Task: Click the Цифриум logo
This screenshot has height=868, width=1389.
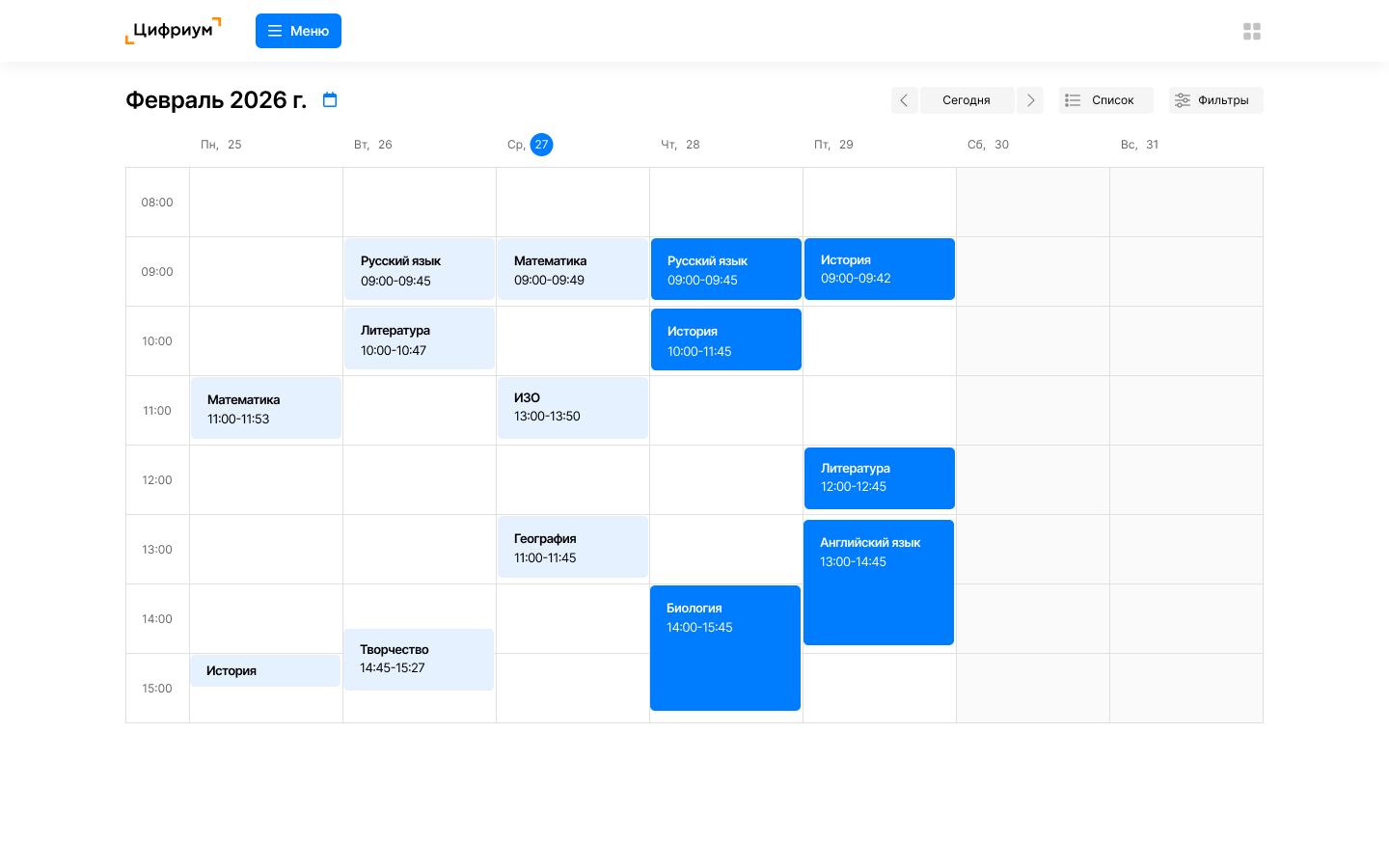Action: [174, 31]
